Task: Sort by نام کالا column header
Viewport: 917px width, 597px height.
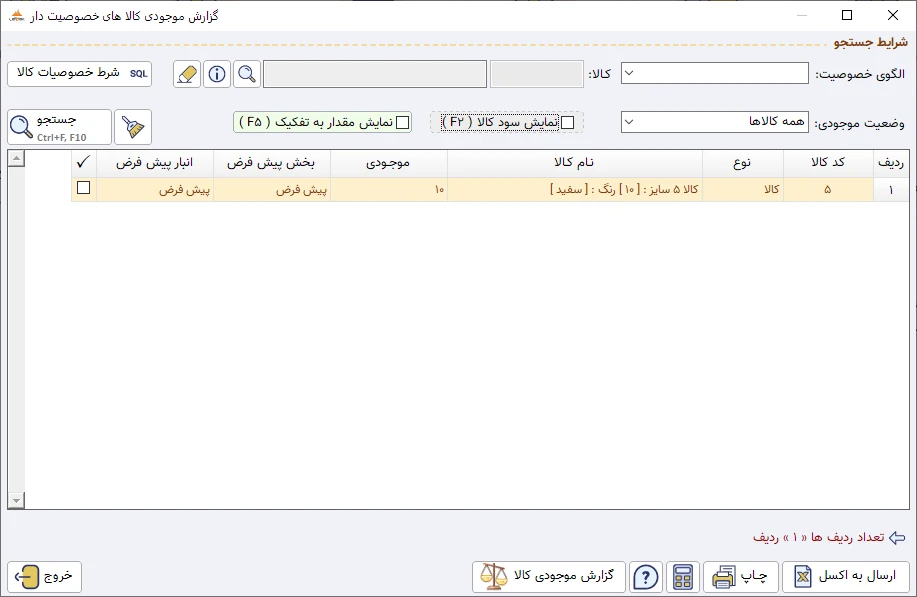Action: tap(575, 163)
